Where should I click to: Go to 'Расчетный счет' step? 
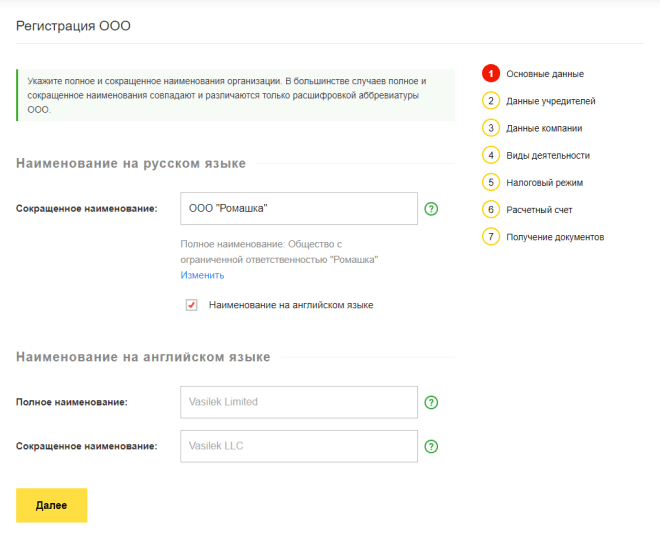[539, 210]
